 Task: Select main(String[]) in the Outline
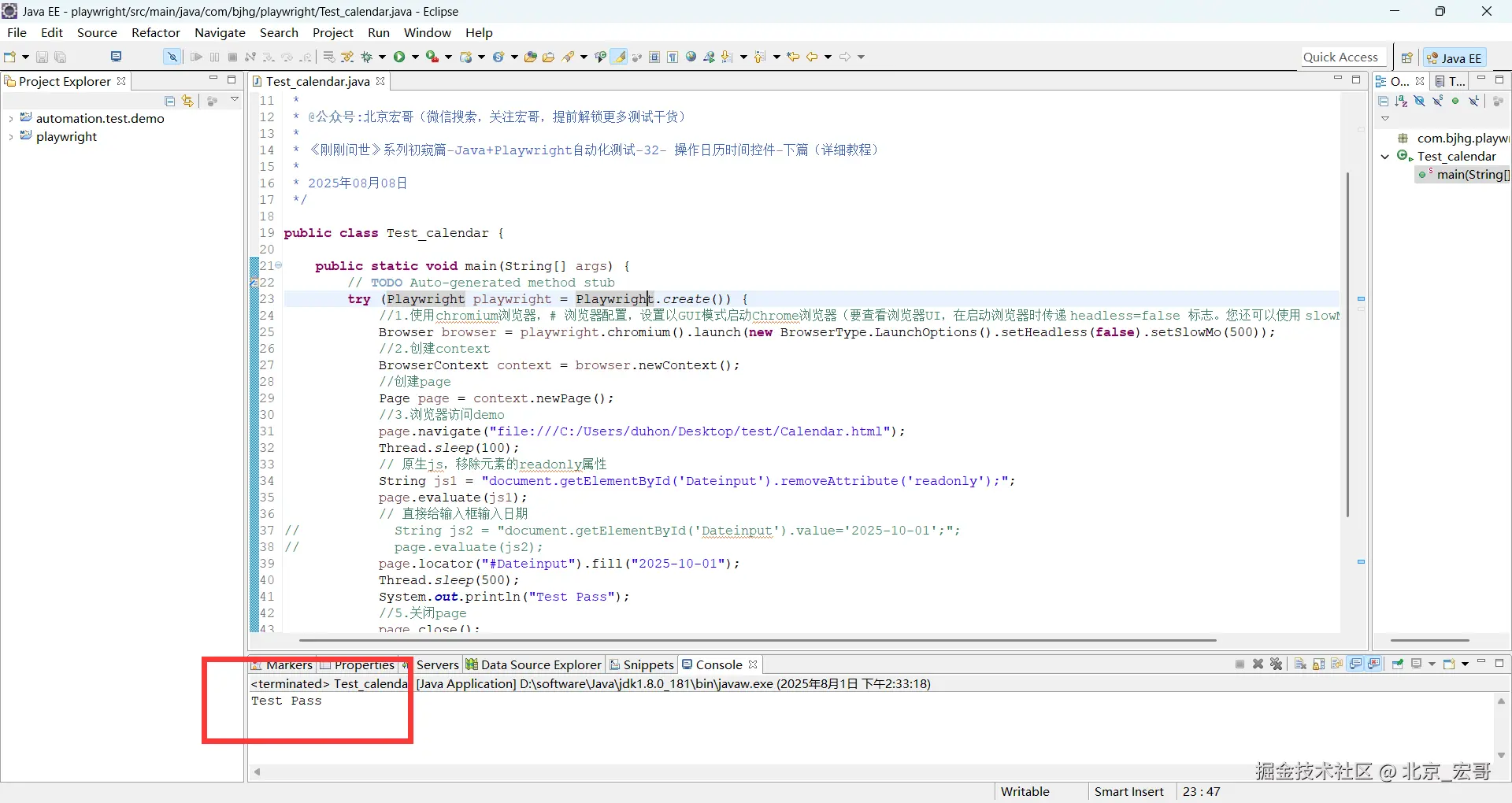(x=1464, y=175)
